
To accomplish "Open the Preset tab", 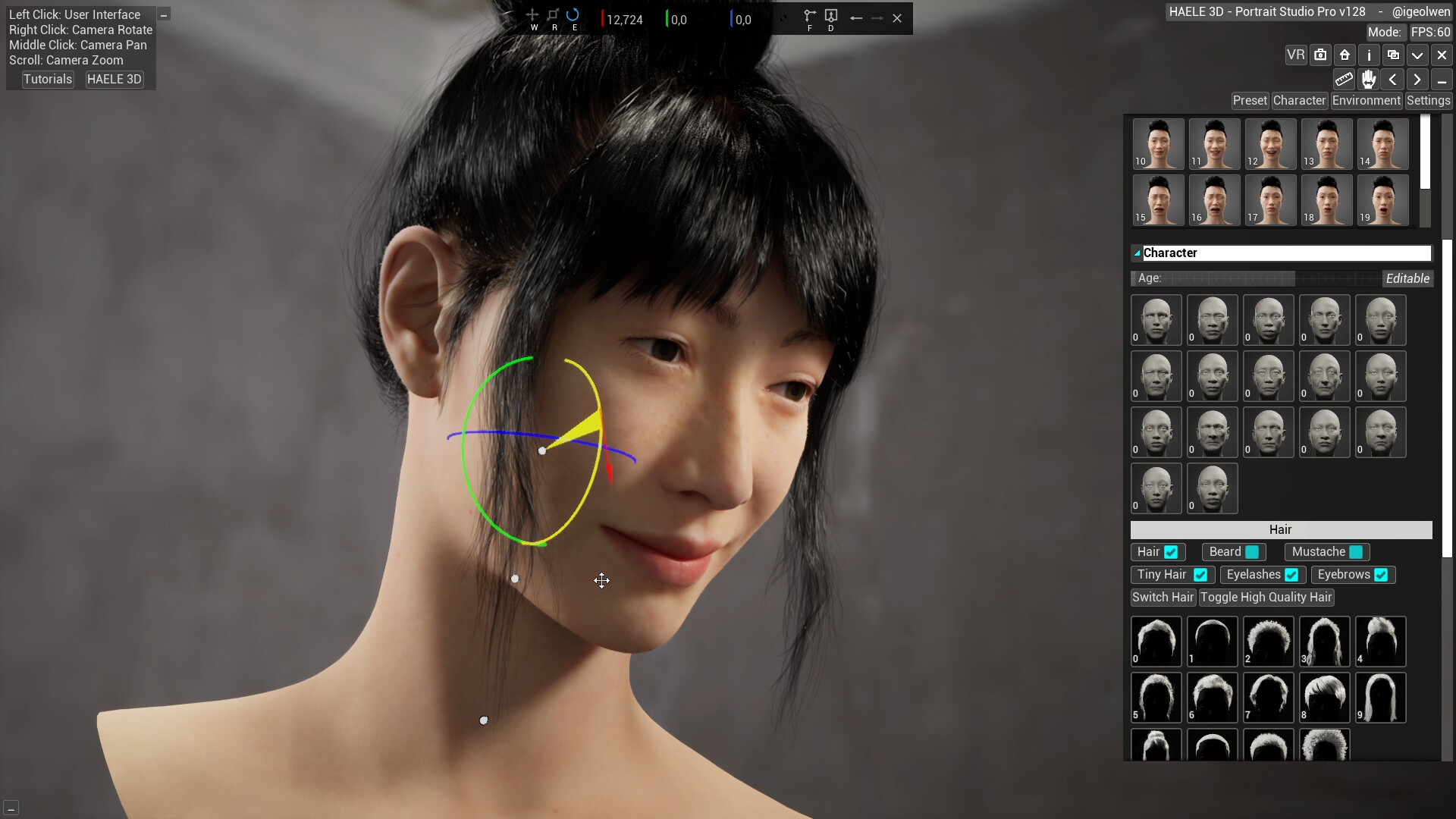I will point(1249,100).
